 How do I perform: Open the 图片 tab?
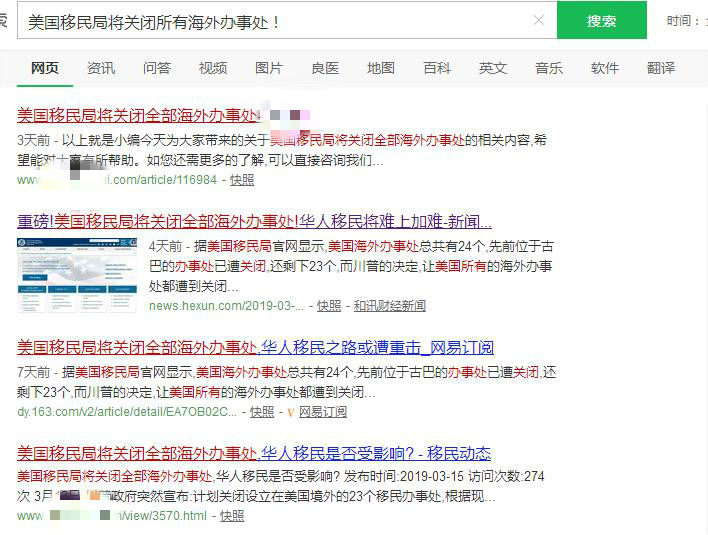[269, 68]
